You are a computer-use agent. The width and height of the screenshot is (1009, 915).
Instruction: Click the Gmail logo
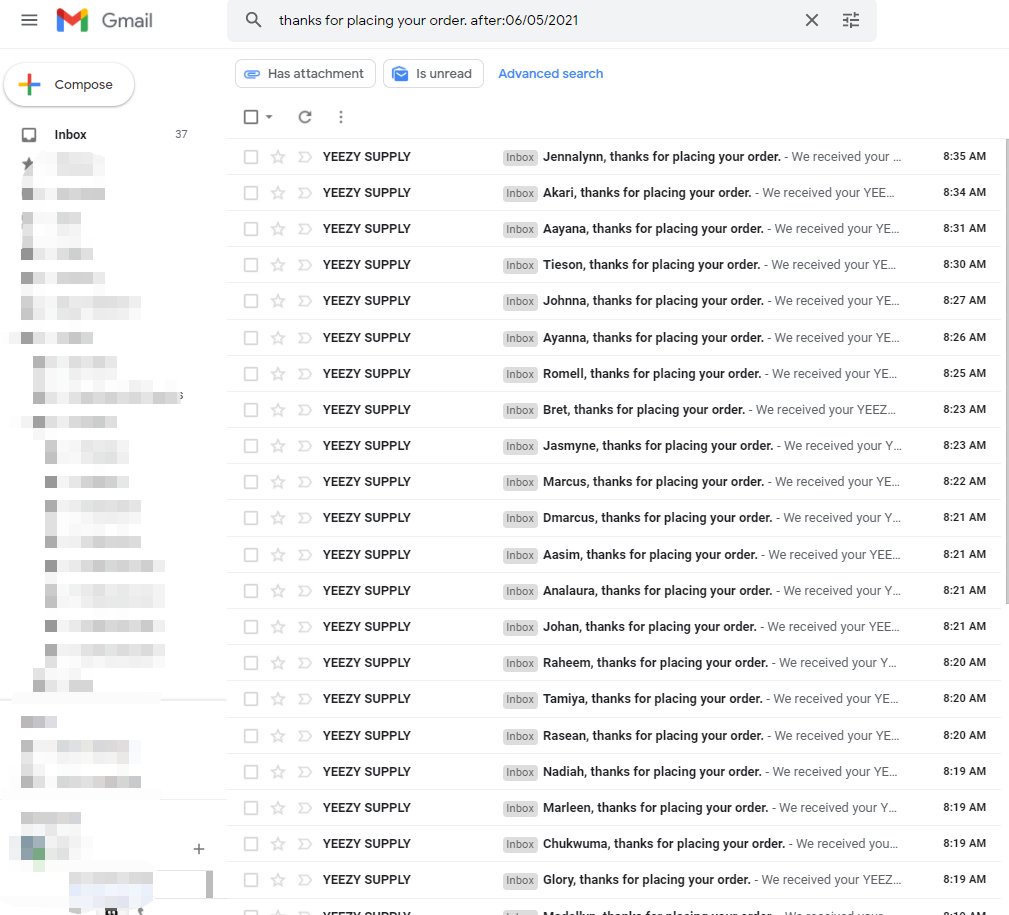tap(105, 20)
